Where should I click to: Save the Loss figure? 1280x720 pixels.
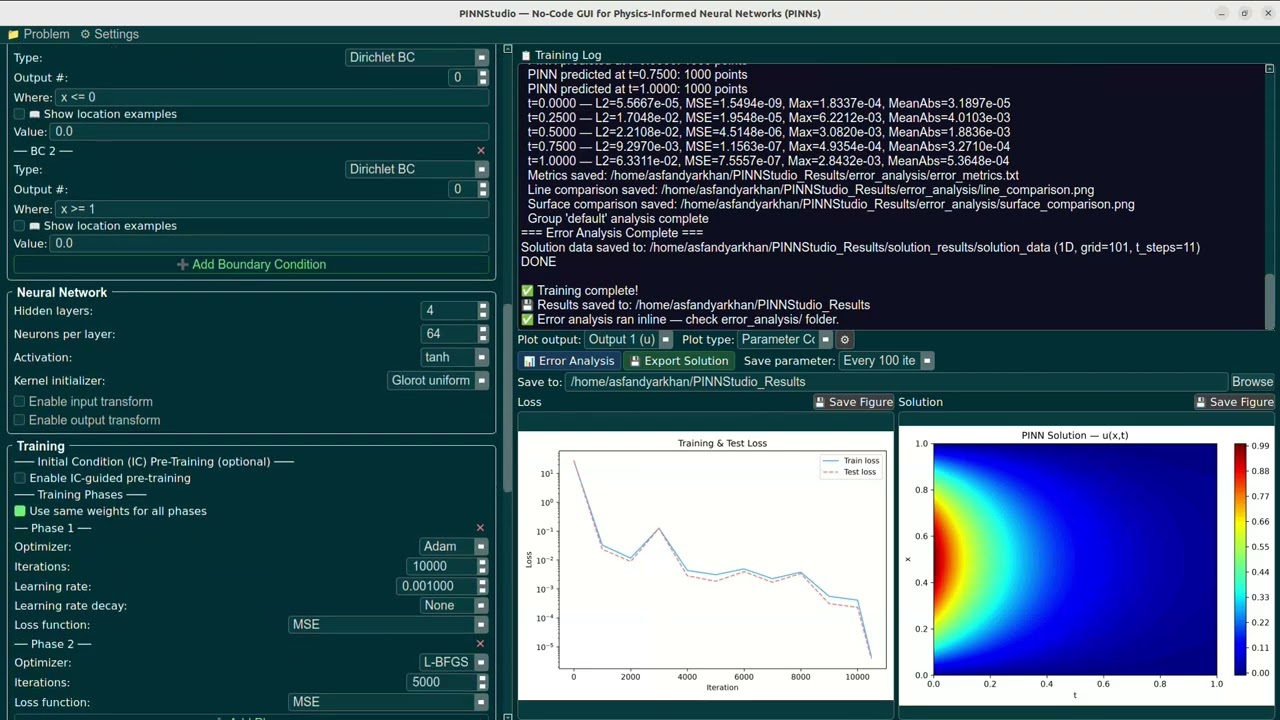853,402
